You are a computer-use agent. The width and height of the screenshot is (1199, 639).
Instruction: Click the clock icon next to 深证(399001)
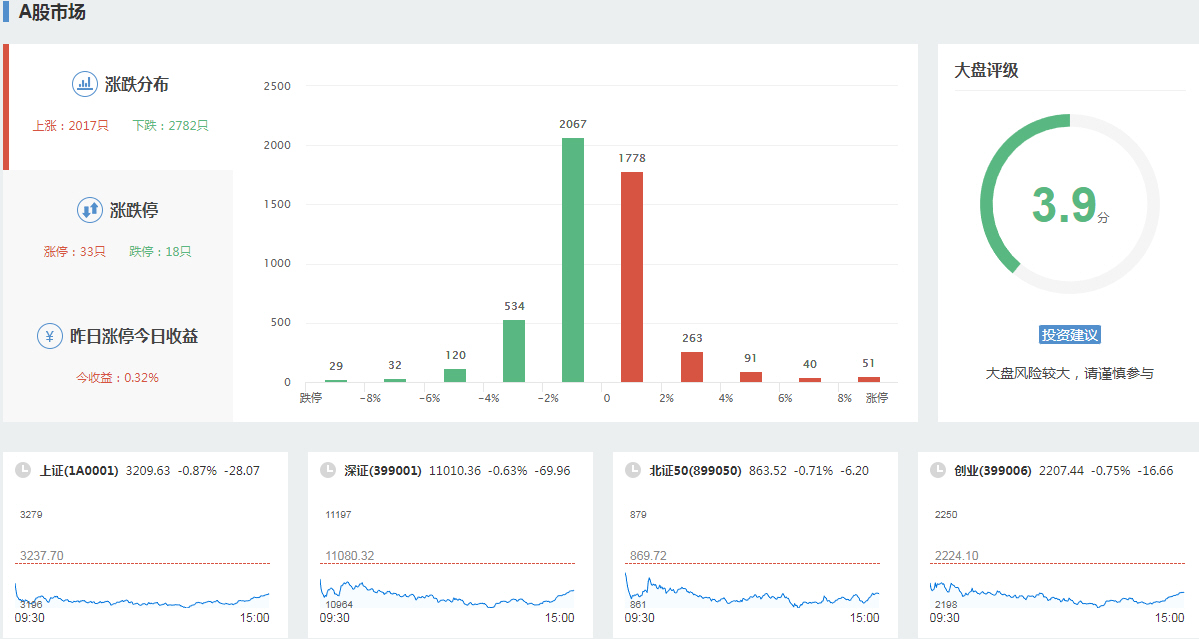point(327,470)
